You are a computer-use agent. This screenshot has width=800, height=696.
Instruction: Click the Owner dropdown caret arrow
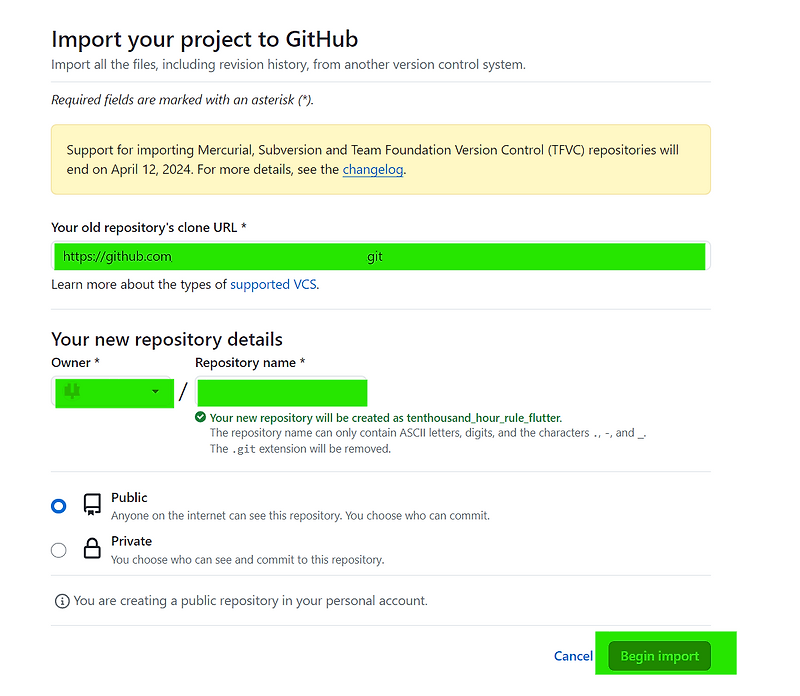click(x=156, y=392)
